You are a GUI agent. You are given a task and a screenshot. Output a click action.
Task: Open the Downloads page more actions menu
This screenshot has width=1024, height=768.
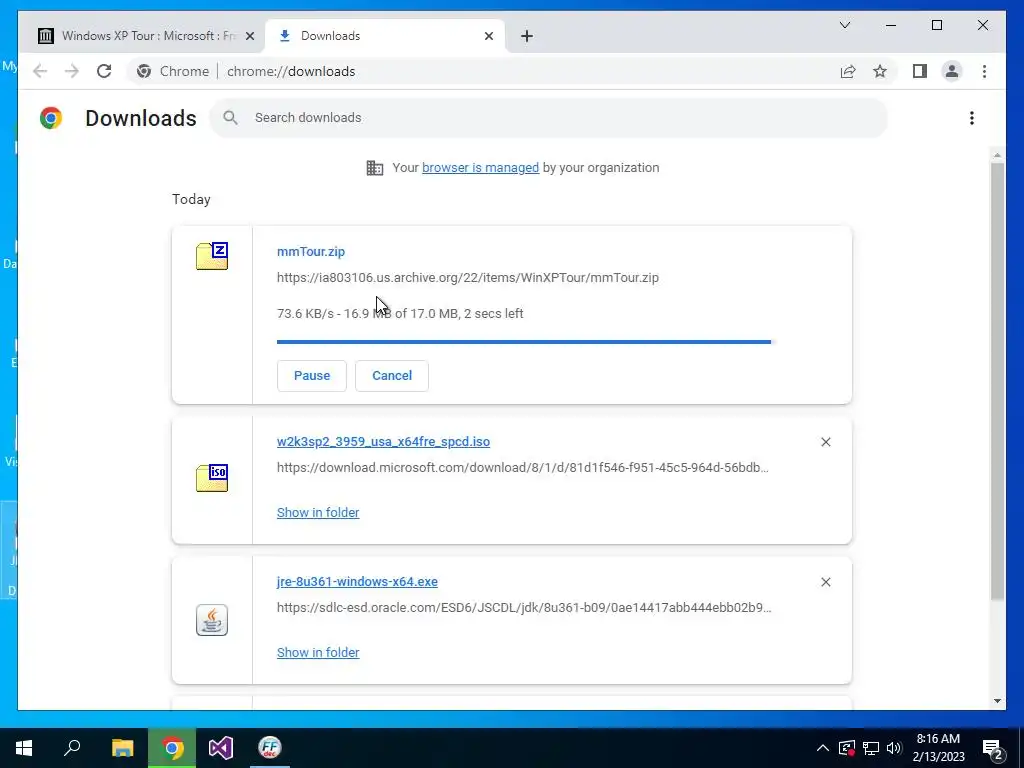coord(972,118)
